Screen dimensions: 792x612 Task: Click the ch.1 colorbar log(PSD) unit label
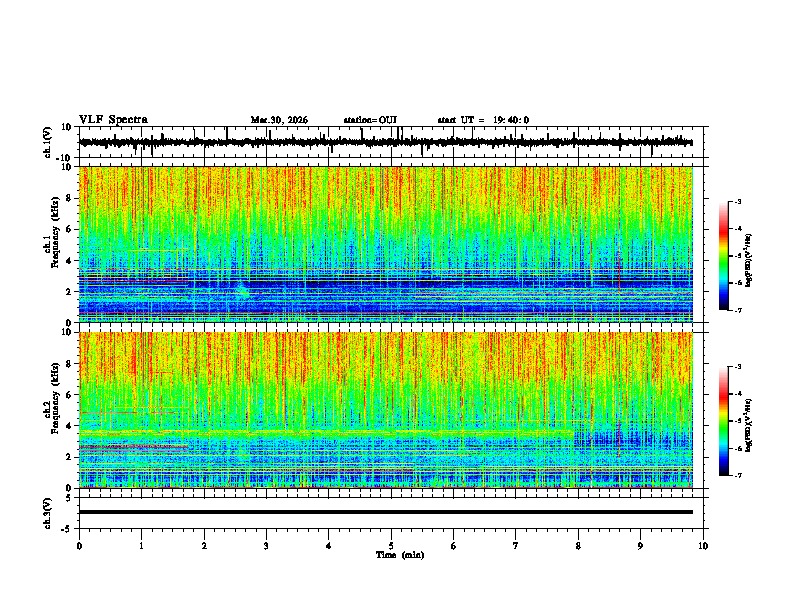(749, 261)
